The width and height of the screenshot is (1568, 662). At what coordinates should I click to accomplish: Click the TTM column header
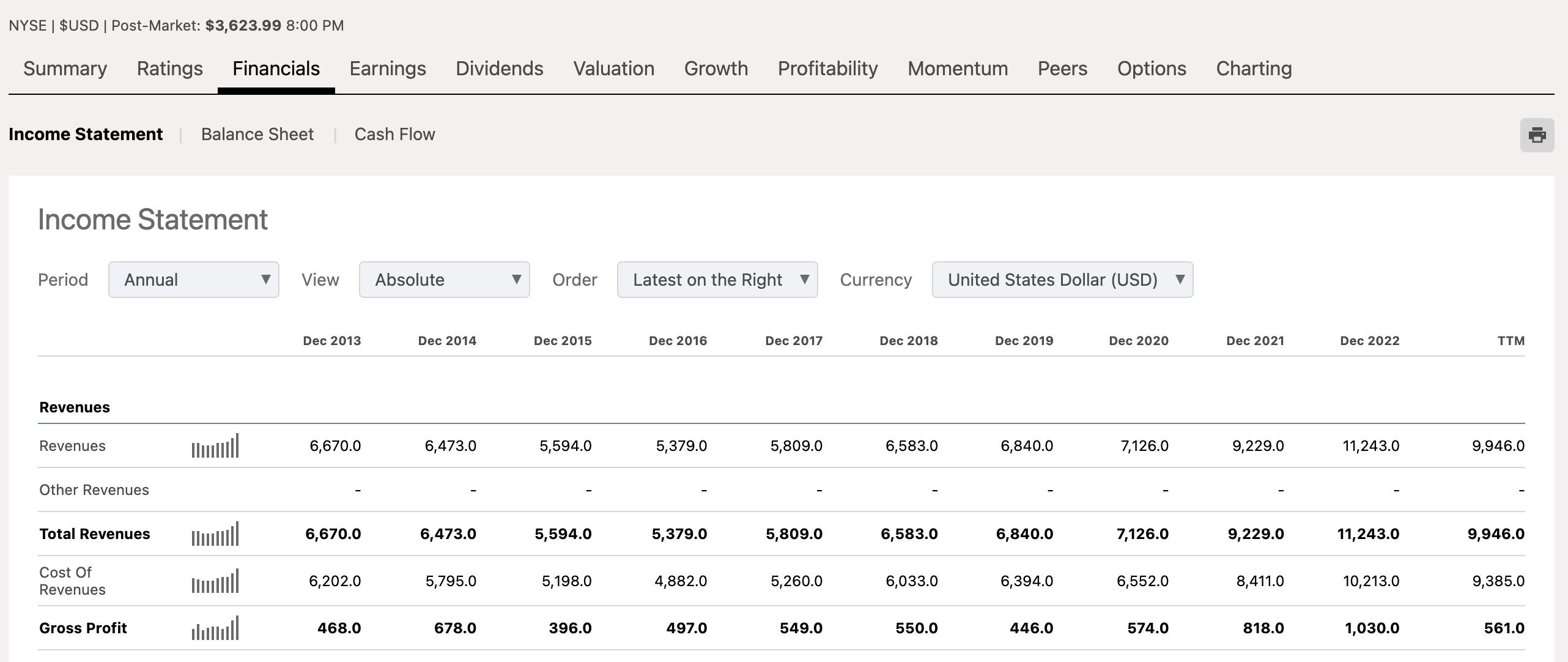(1511, 341)
